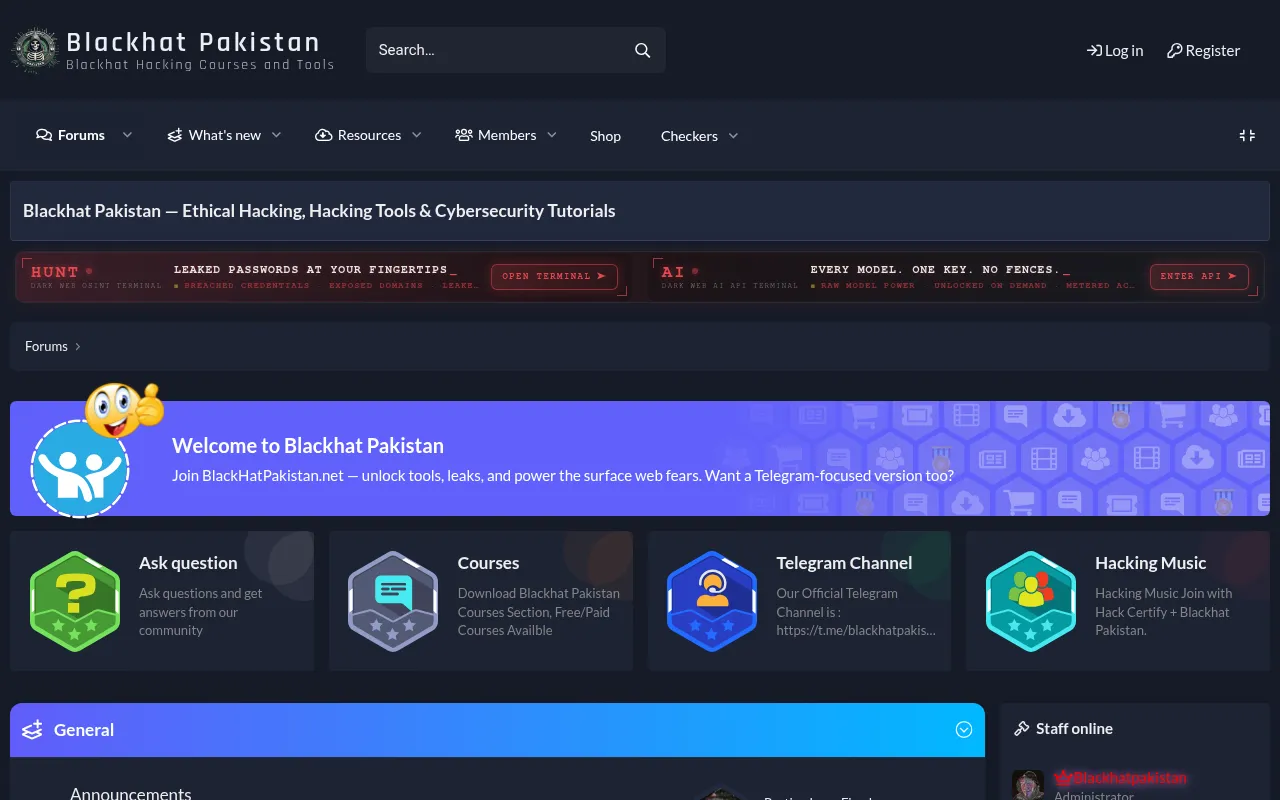
Task: Click the HUNT terminal banner title
Action: pos(55,272)
